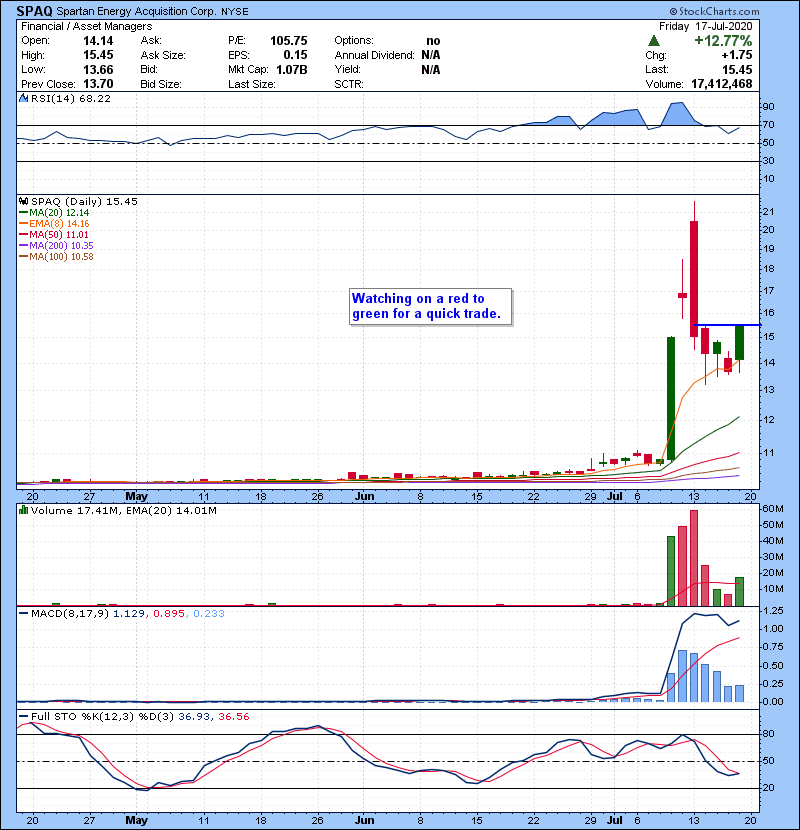
Task: Click the Volume value 17,412,468
Action: click(x=722, y=84)
